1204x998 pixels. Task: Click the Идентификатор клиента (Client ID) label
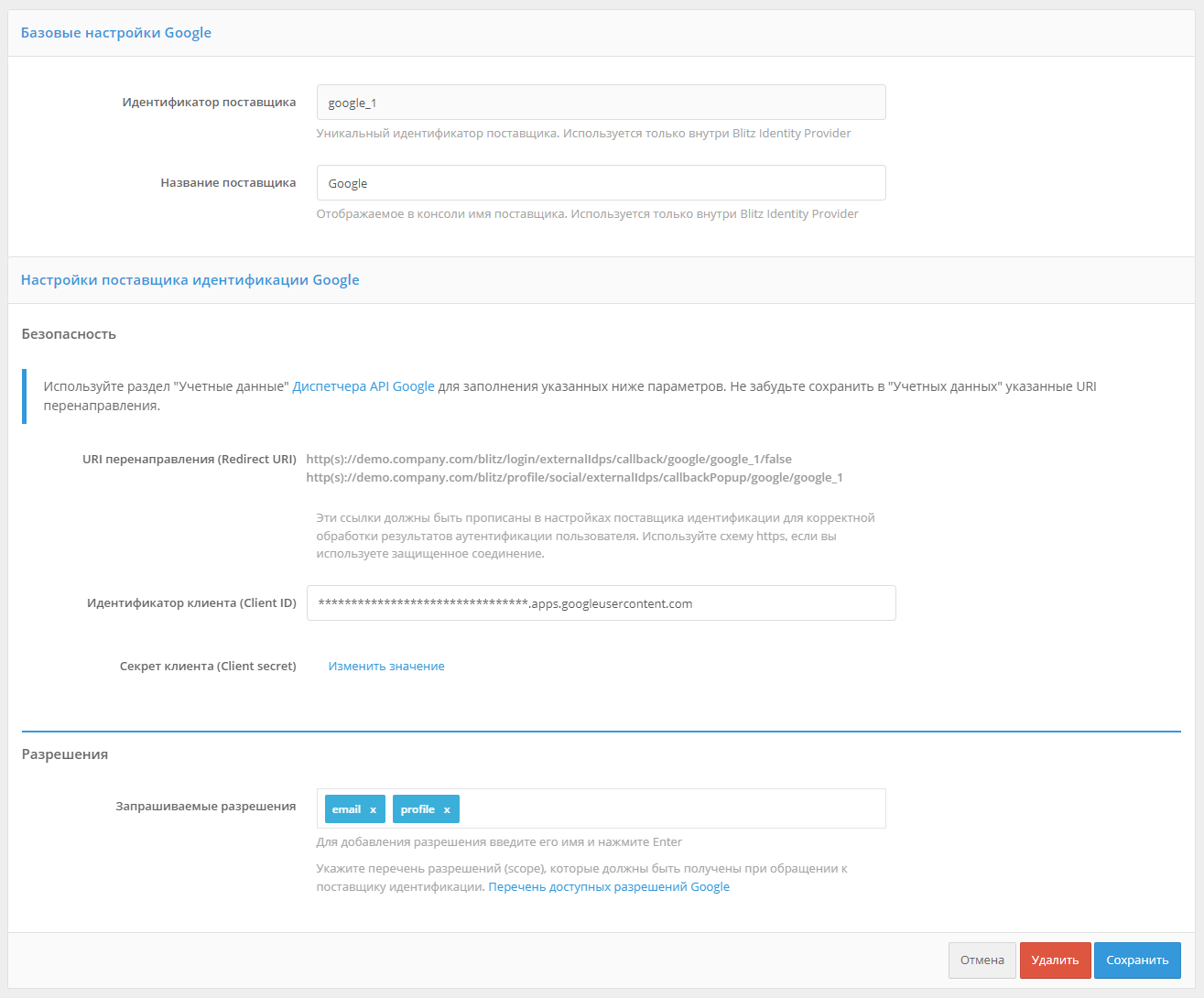coord(191,603)
